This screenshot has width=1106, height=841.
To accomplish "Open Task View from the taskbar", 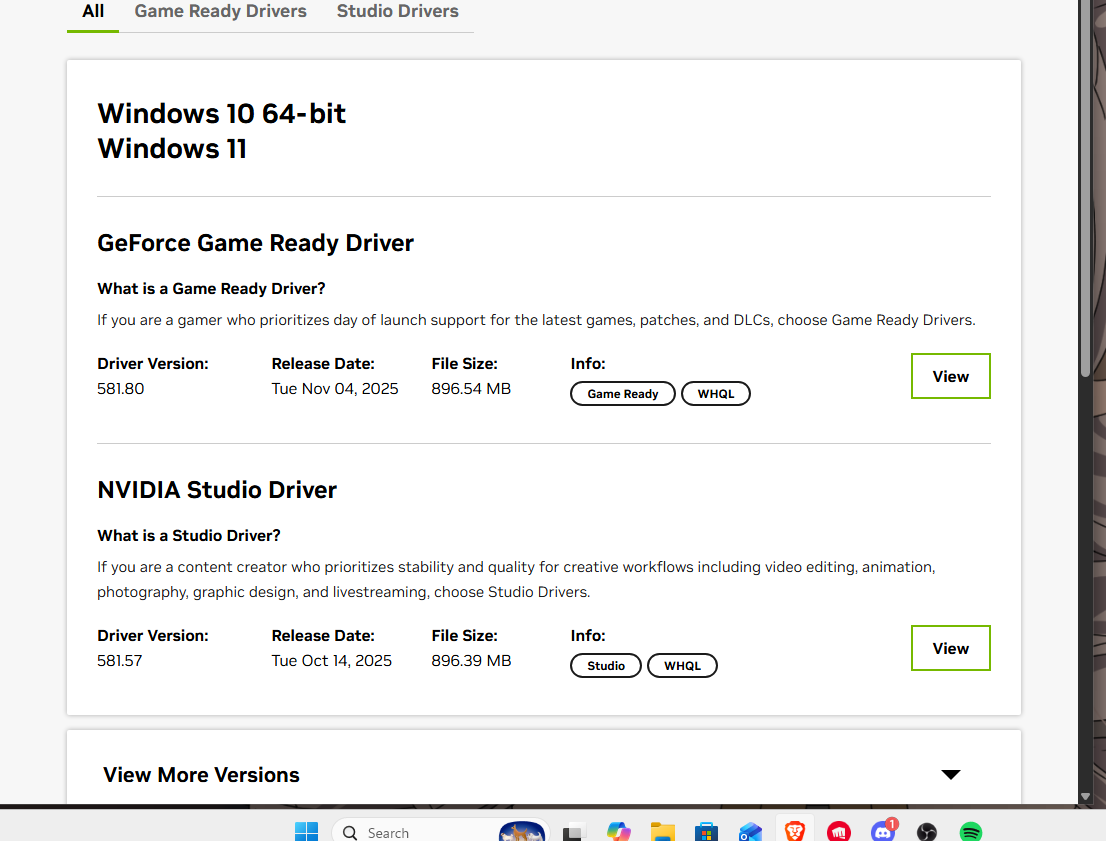I will coord(574,832).
